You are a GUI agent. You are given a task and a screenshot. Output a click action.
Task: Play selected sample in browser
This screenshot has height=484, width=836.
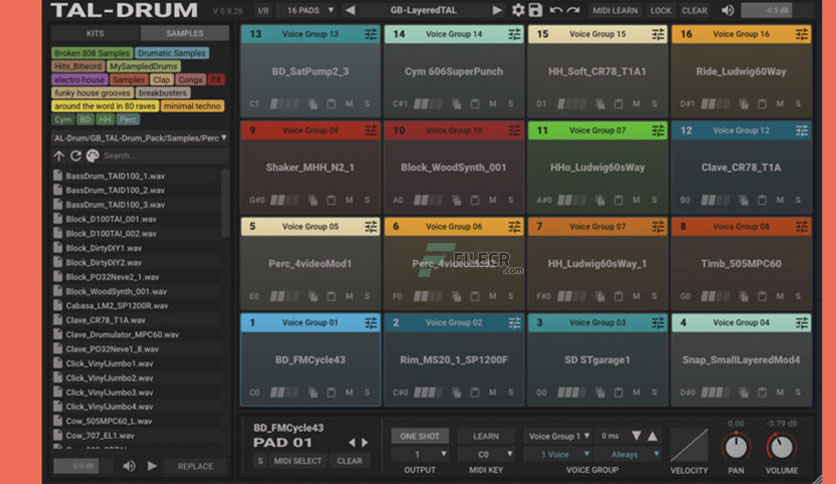tap(152, 466)
